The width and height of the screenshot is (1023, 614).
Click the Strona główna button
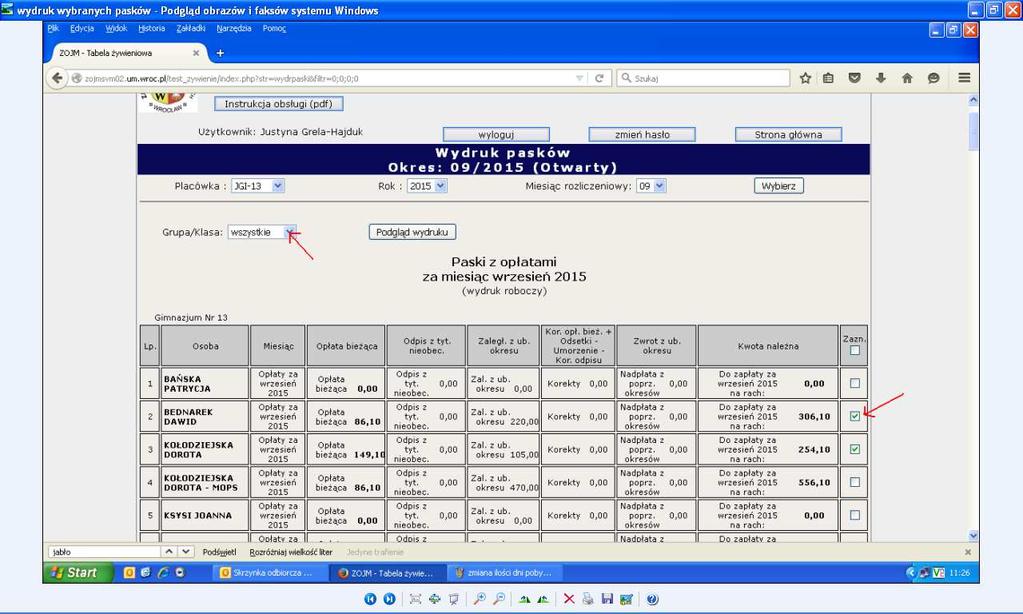pos(788,134)
